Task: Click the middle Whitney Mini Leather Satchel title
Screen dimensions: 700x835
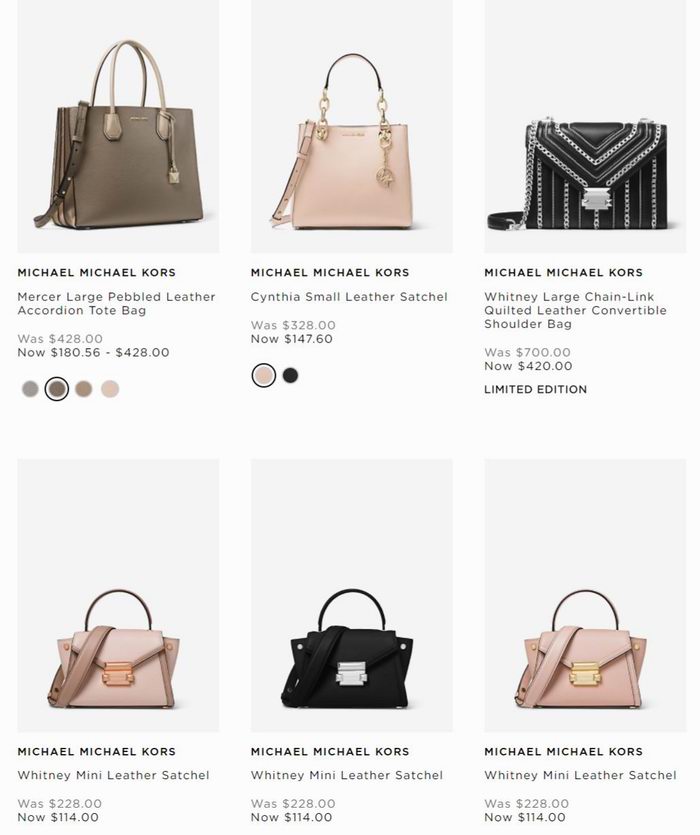Action: [x=347, y=775]
